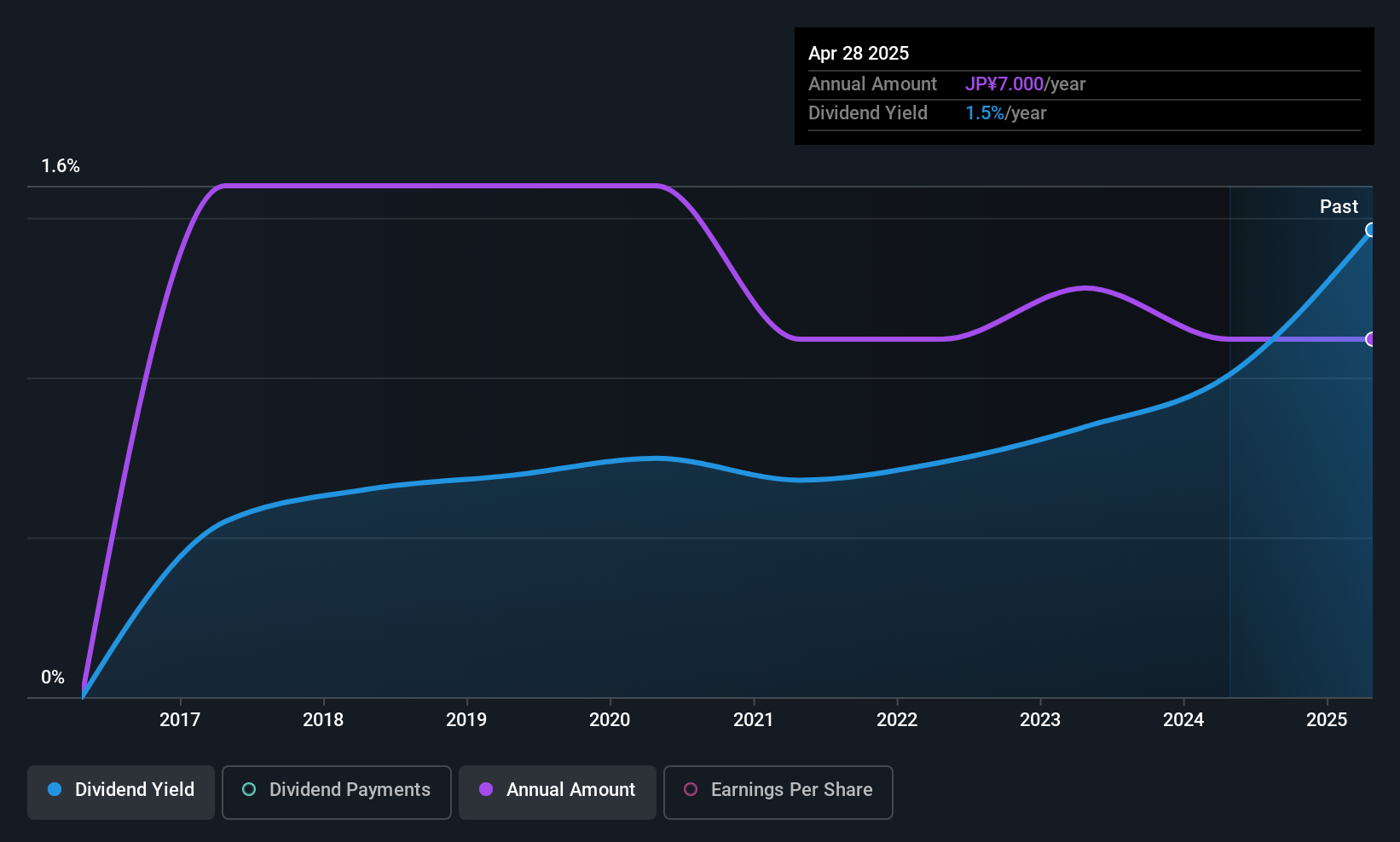
Task: Click the pink ring icon beside Earnings Per Share
Action: coord(691,789)
